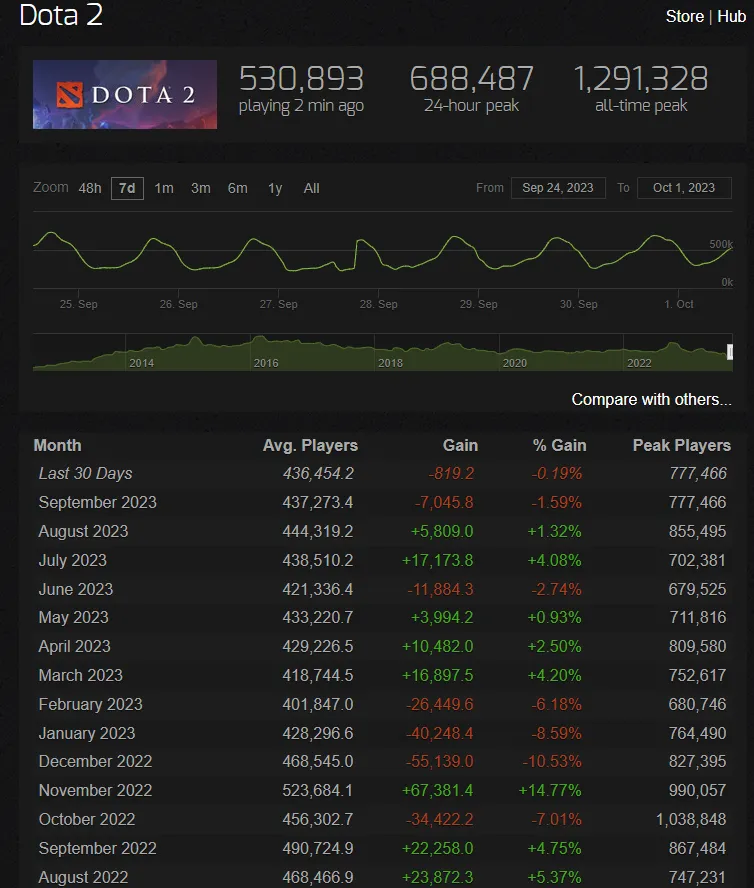The height and width of the screenshot is (888, 754).
Task: Open the Hub link
Action: [731, 16]
